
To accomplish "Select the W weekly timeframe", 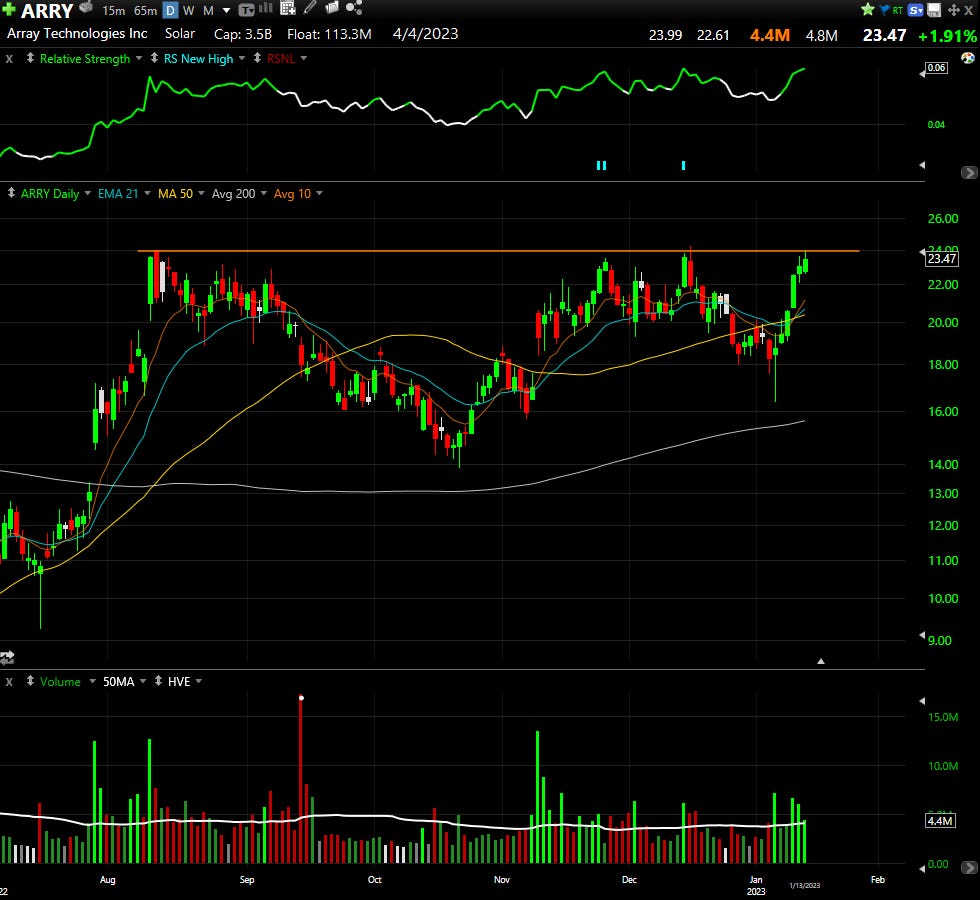I will point(189,11).
